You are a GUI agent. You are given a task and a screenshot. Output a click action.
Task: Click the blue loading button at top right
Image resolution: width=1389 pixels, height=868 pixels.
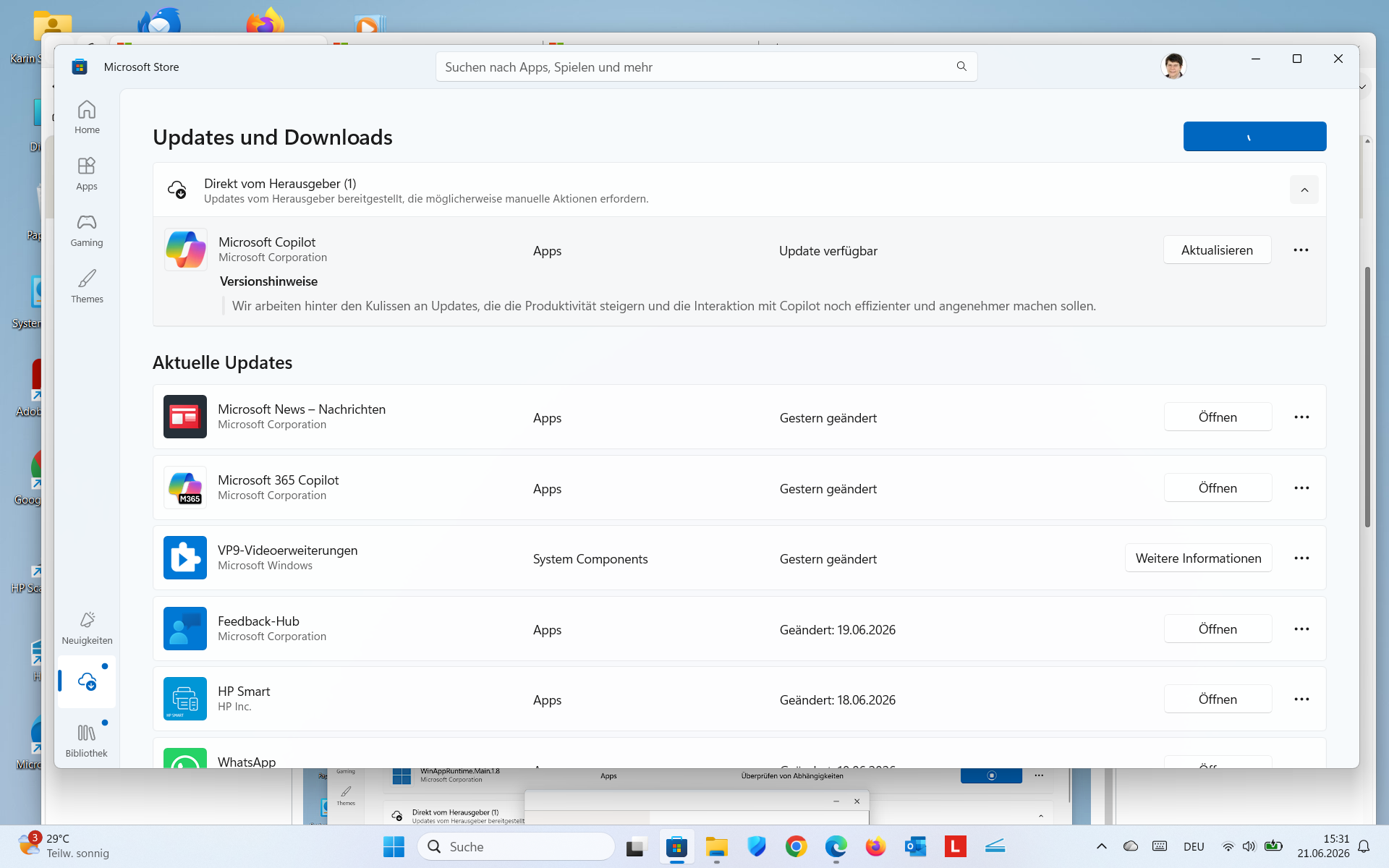(1254, 137)
